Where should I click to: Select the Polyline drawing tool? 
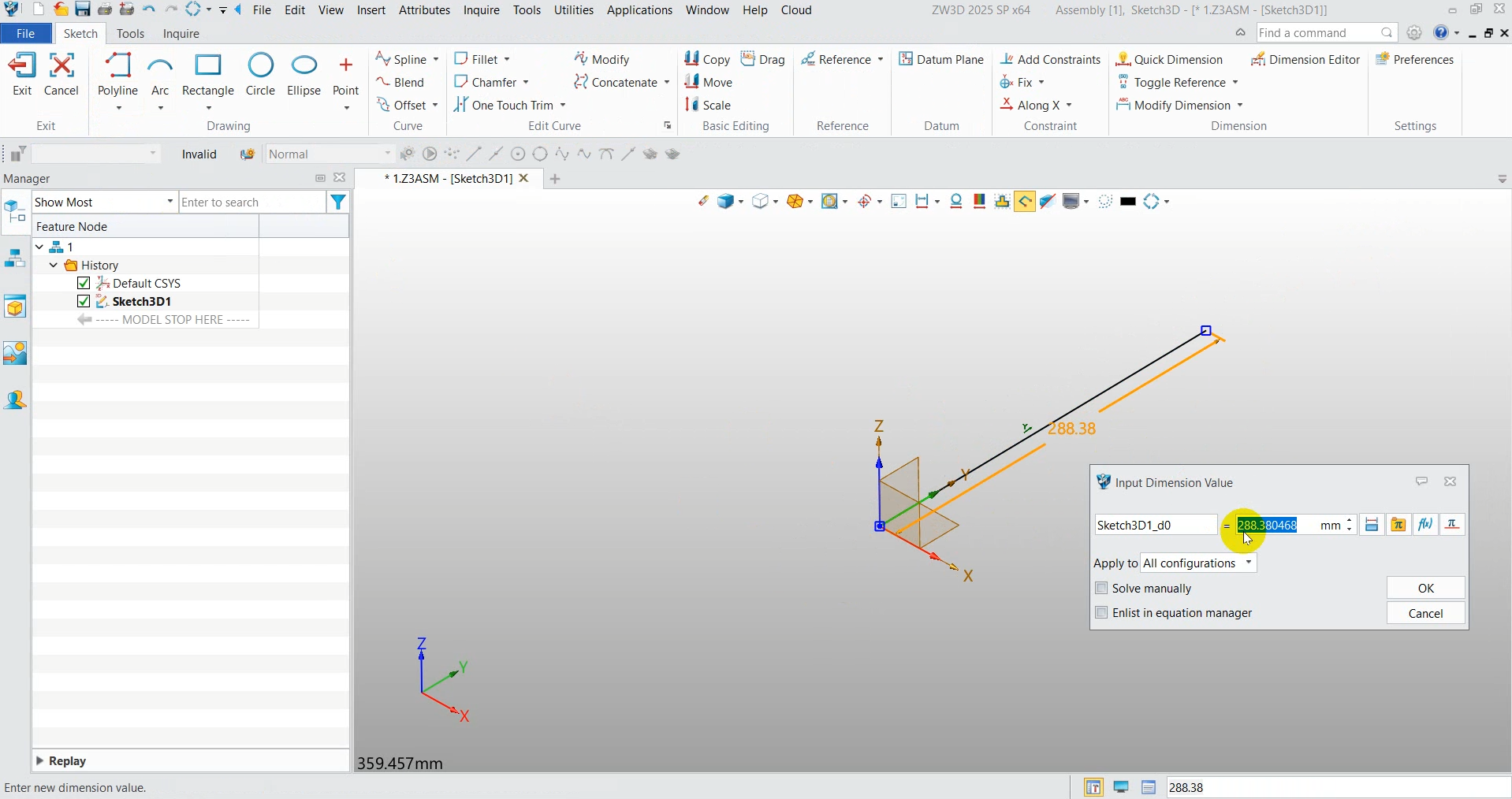click(x=117, y=75)
